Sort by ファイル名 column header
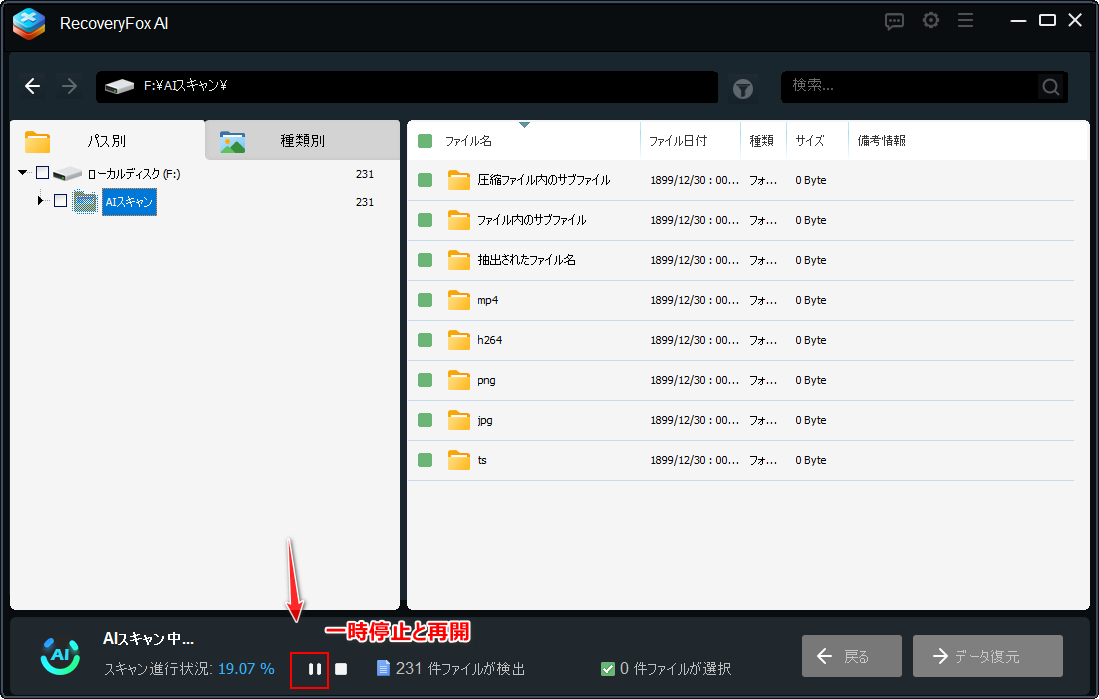1099x699 pixels. tap(524, 141)
